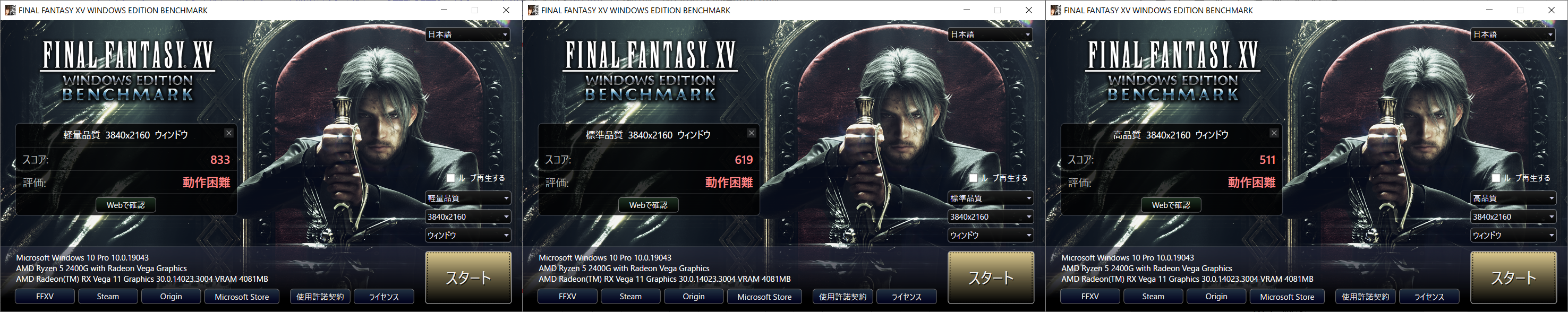Click Webで確認 in the 標準品質 window
1568x312 pixels.
tap(648, 205)
